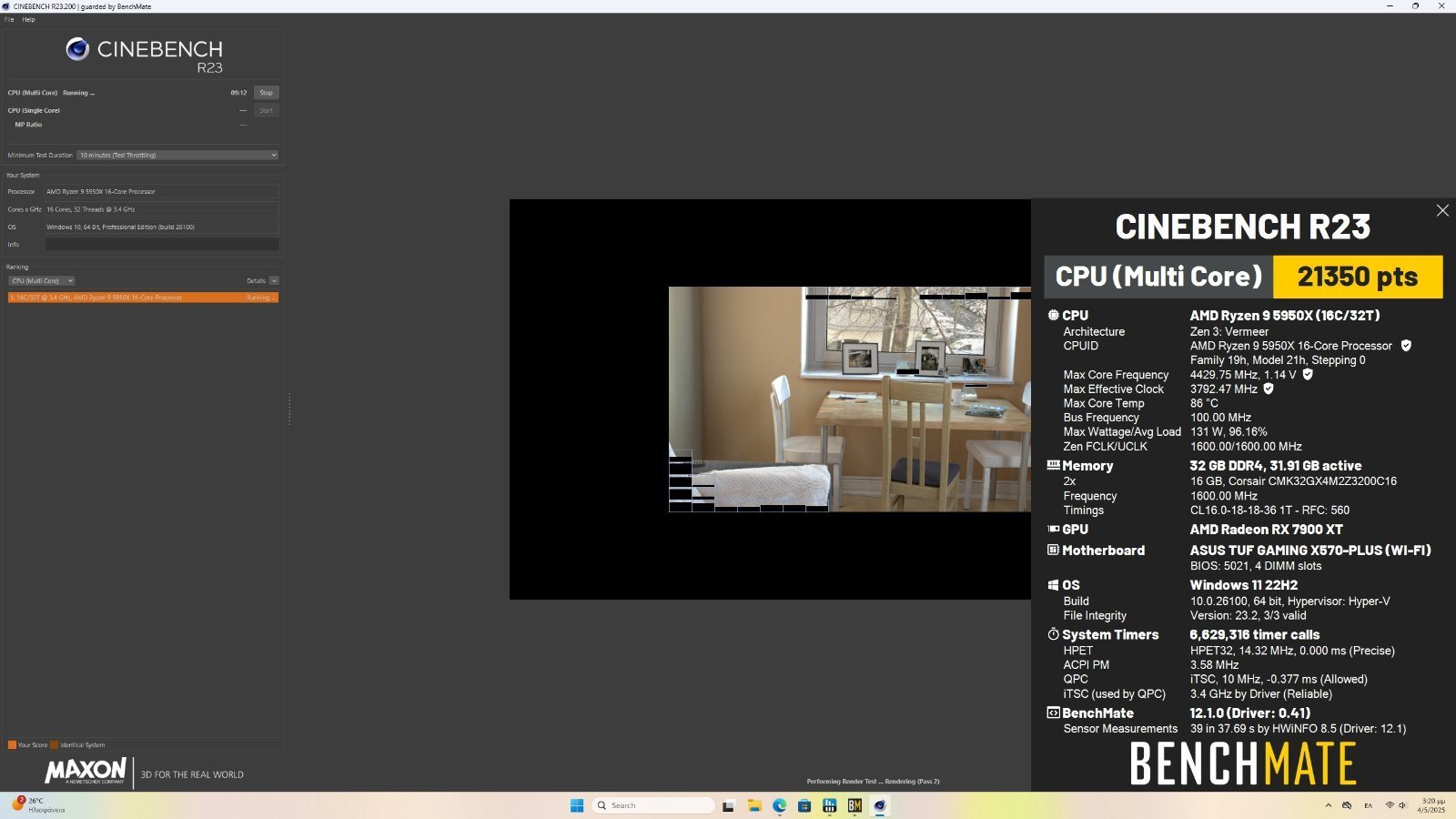Click the BENCHMATE logo at the panel bottom
The image size is (1456, 819).
point(1243,763)
